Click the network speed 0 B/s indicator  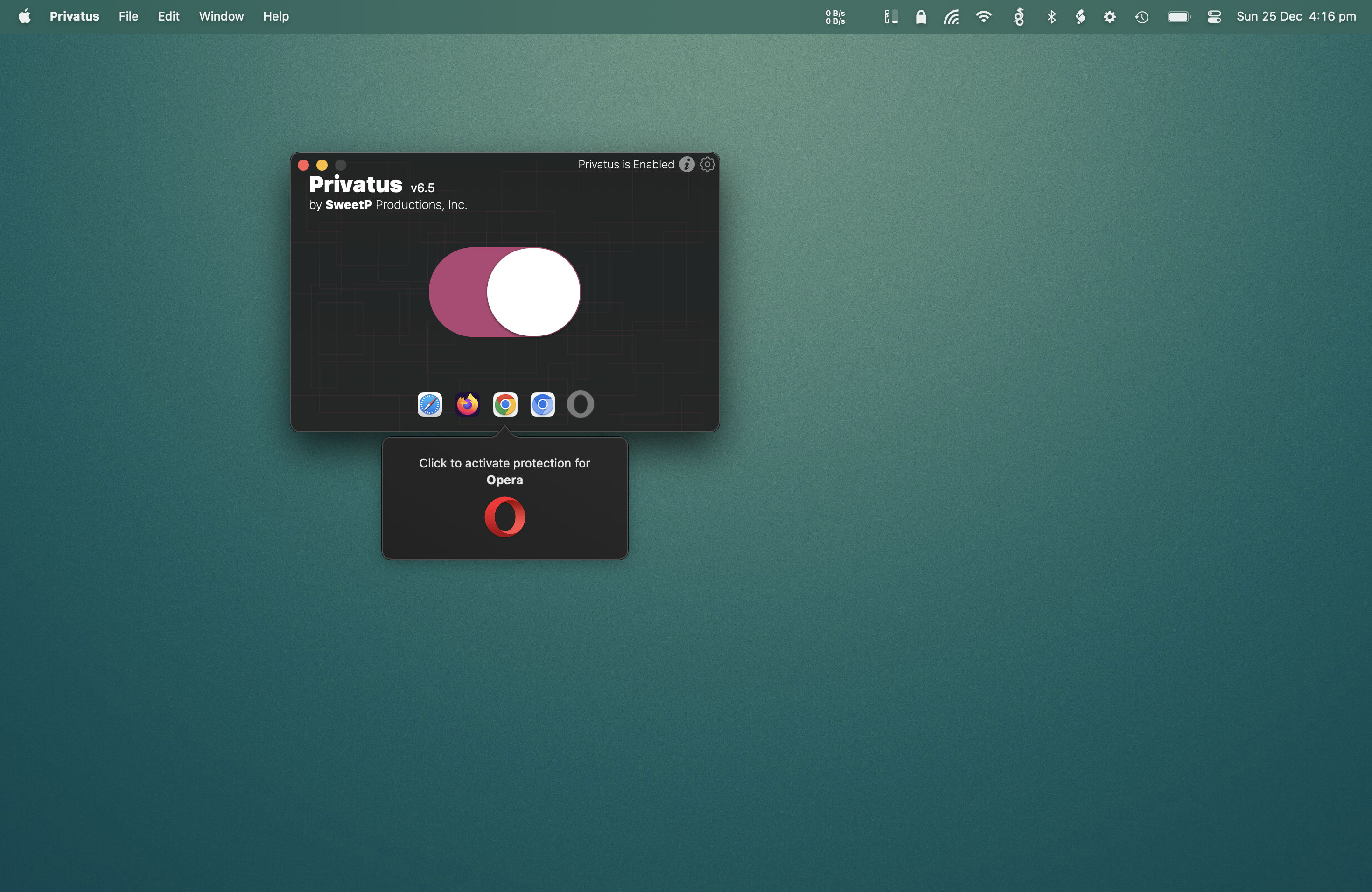point(835,17)
